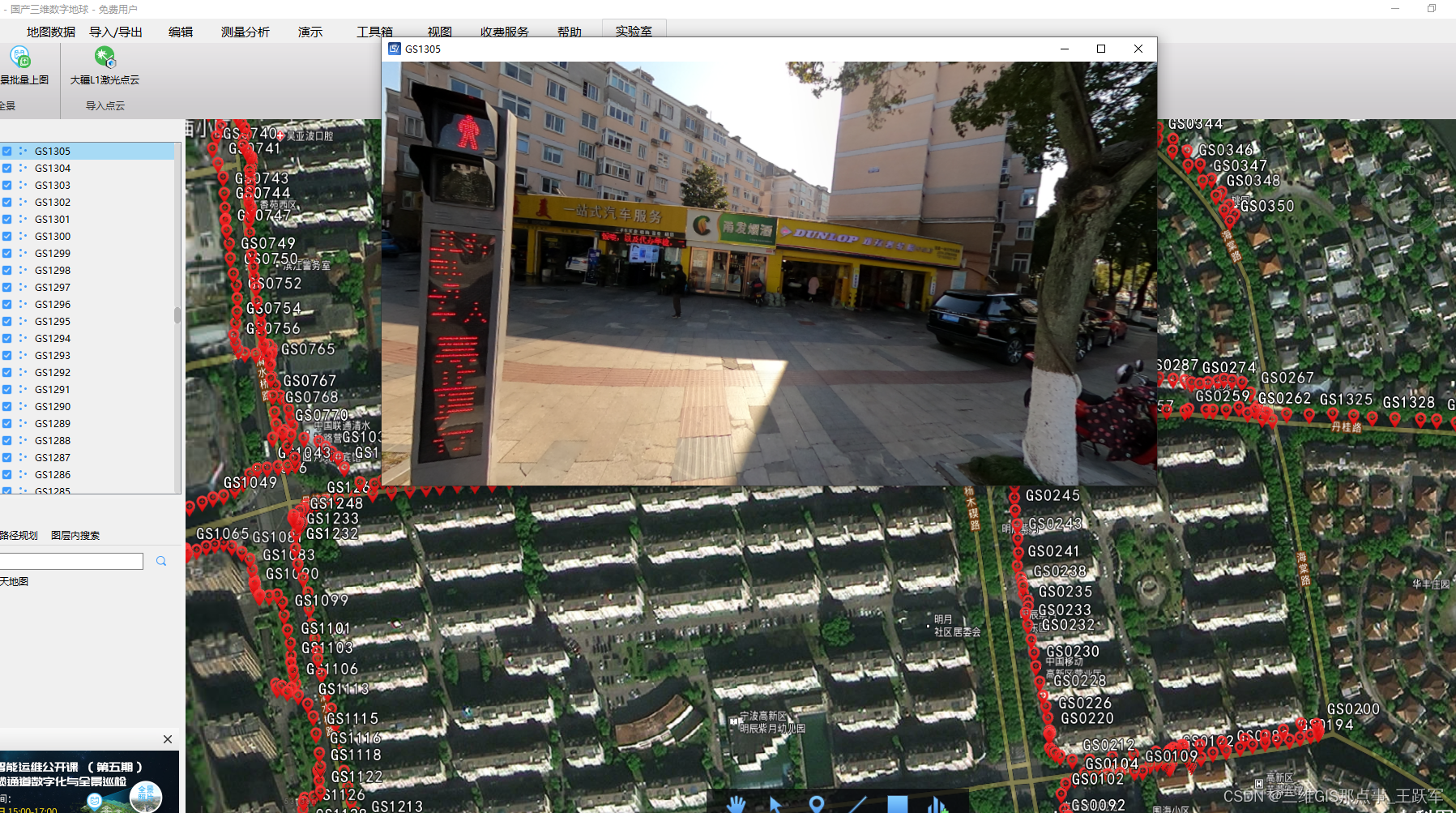Viewport: 1456px width, 813px height.
Task: Toggle the GS1297 layer checkbox
Action: 6,288
